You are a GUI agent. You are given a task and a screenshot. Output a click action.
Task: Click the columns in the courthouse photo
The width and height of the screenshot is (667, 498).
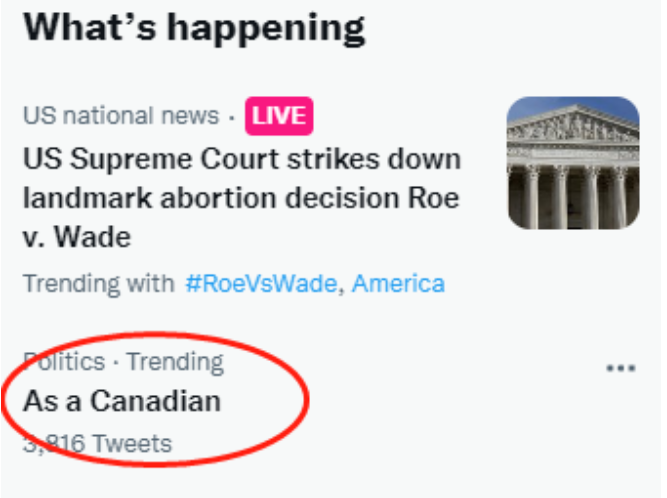[572, 190]
